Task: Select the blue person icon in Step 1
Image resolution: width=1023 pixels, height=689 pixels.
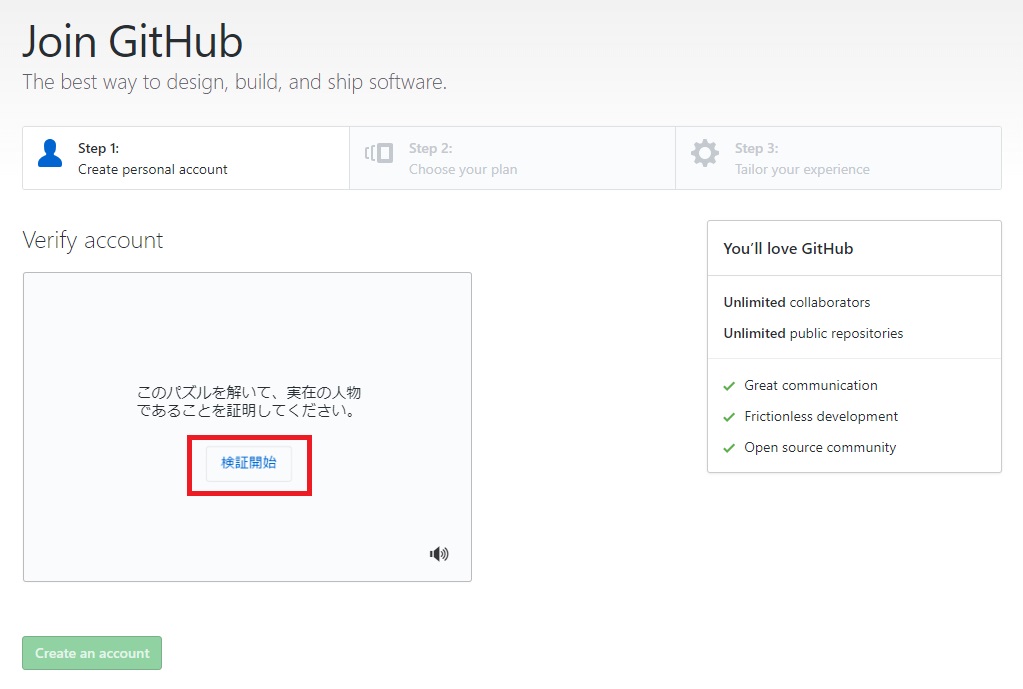Action: (x=50, y=153)
